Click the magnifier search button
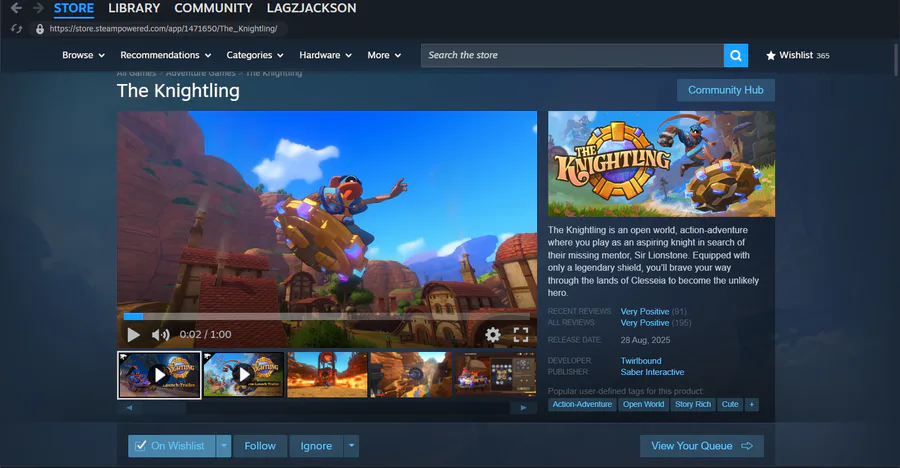 point(736,56)
